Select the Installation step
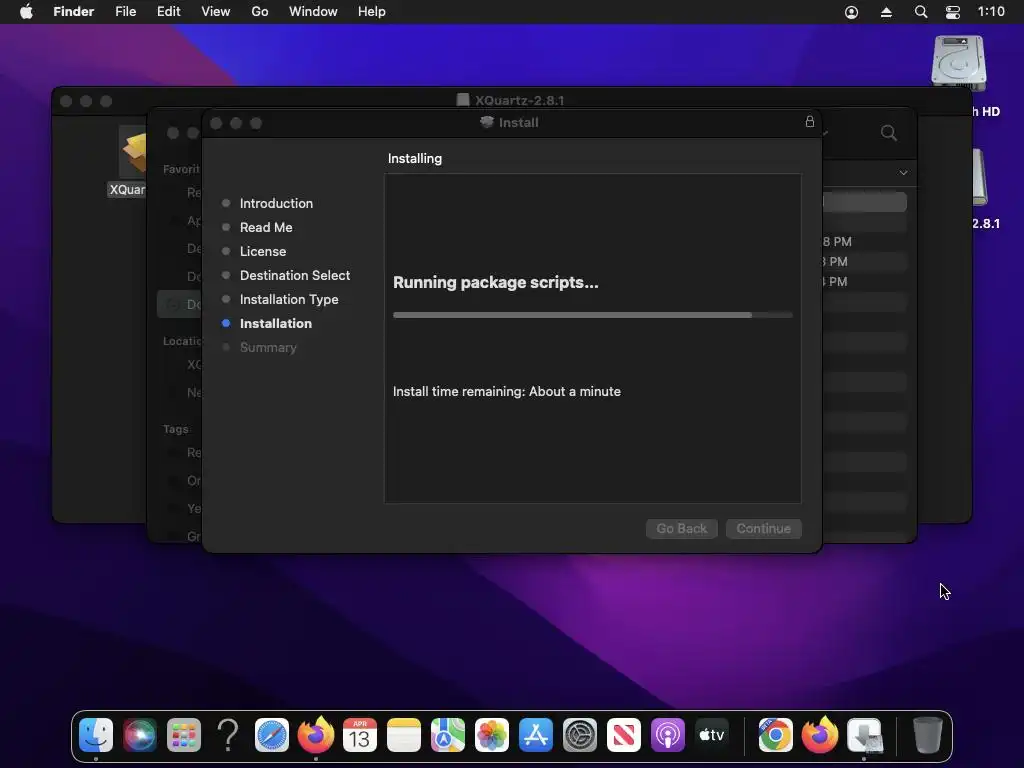Screen dimensions: 1024x768 click(276, 323)
